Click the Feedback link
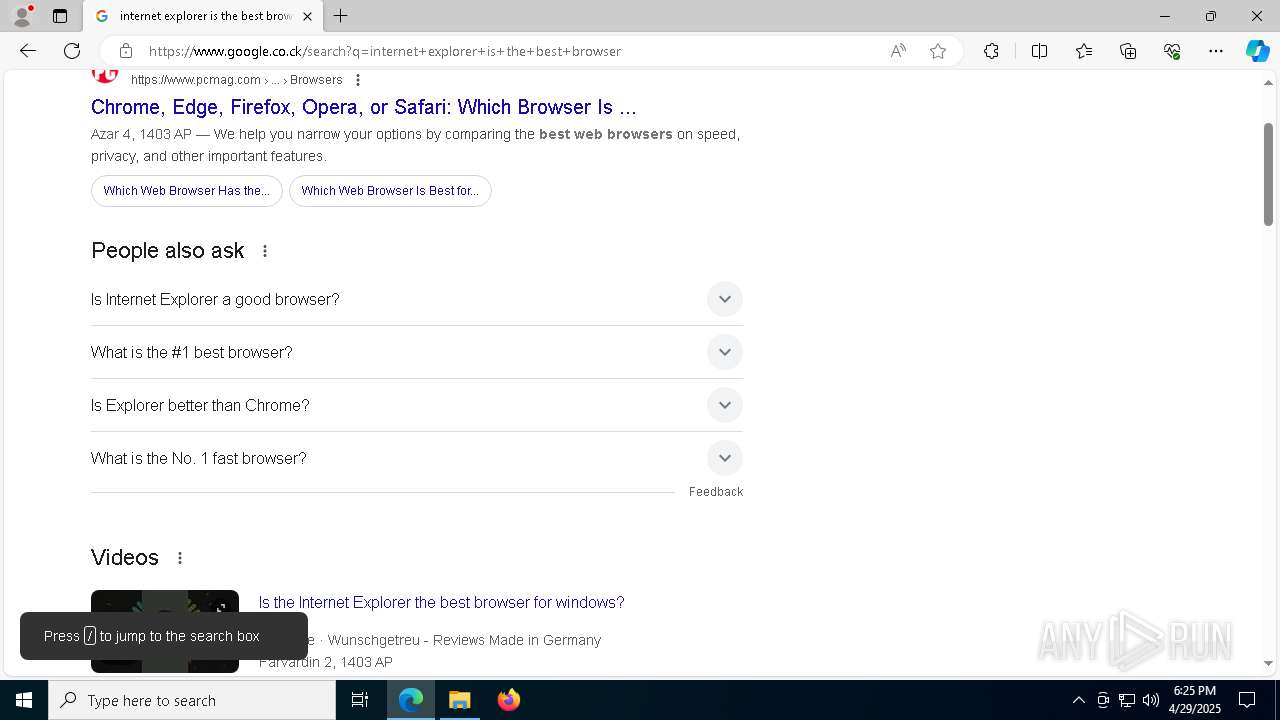Image resolution: width=1280 pixels, height=720 pixels. (x=716, y=492)
